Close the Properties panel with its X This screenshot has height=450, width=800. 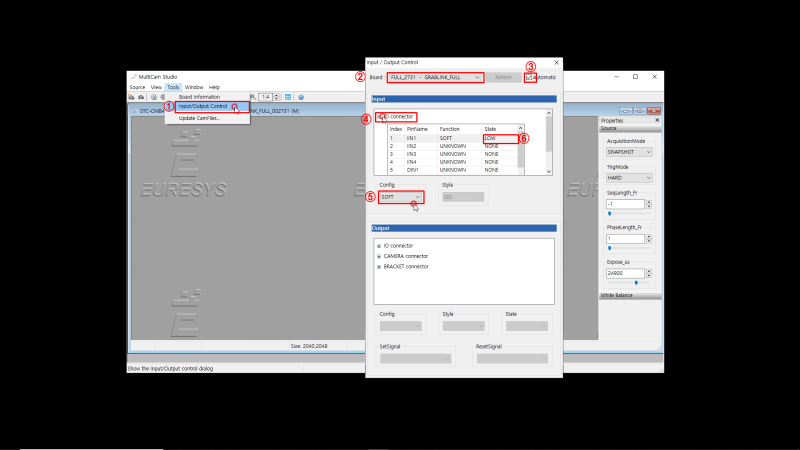[657, 120]
